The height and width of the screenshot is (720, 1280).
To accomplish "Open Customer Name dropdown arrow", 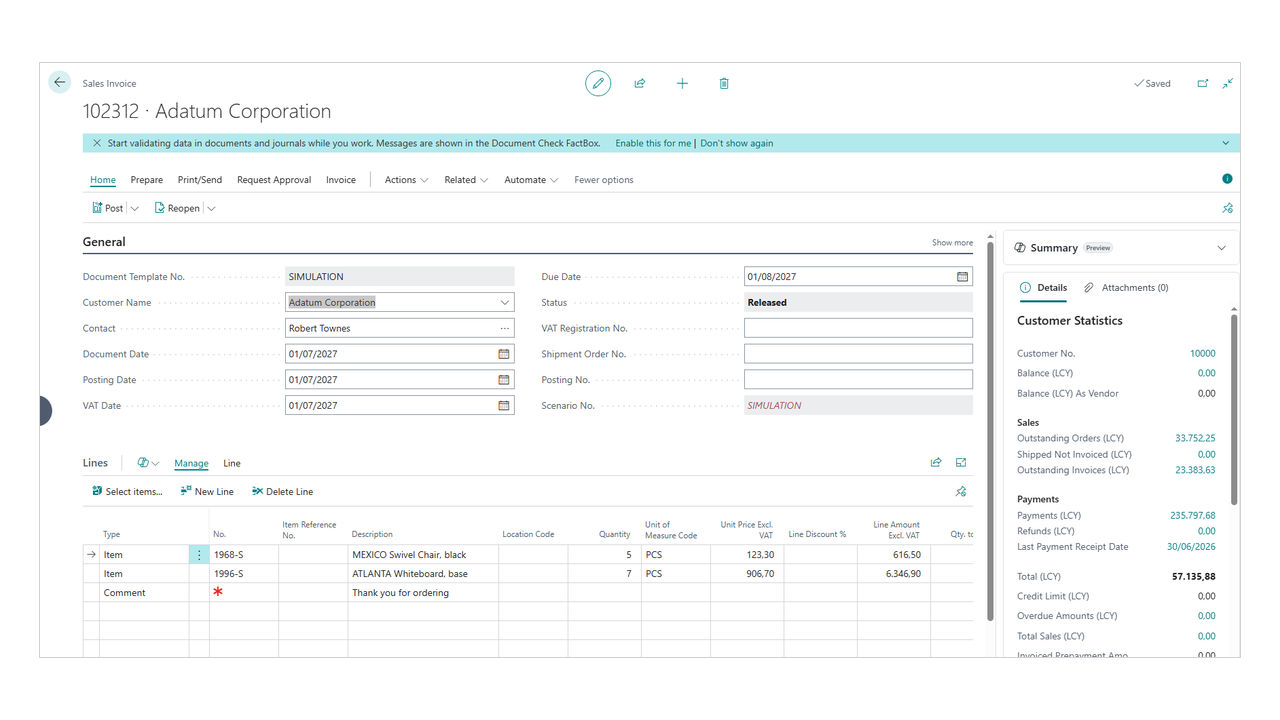I will (504, 303).
